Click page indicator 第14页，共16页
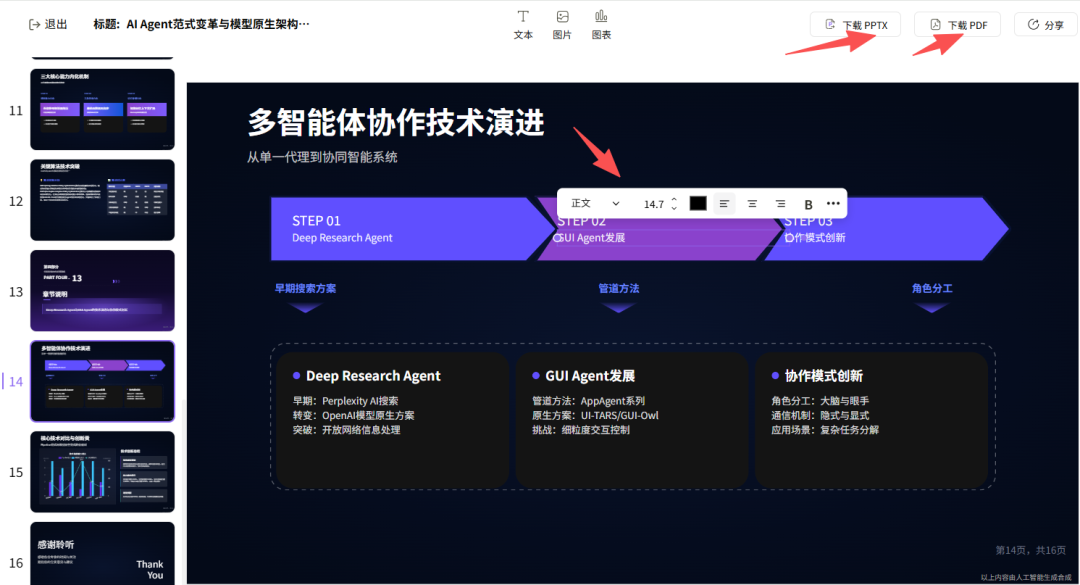The width and height of the screenshot is (1080, 585). coord(1030,550)
